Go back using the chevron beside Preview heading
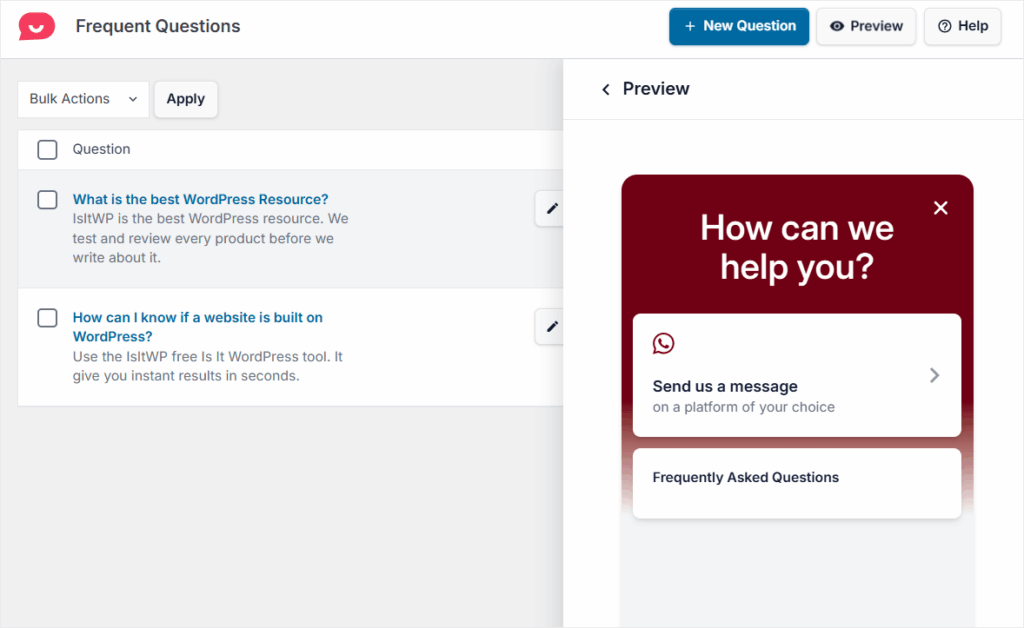This screenshot has height=628, width=1024. [x=606, y=89]
